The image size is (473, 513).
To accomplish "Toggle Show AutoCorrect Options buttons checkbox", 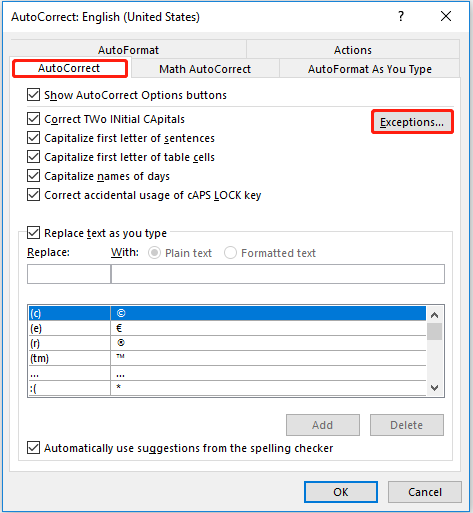I will 33,95.
